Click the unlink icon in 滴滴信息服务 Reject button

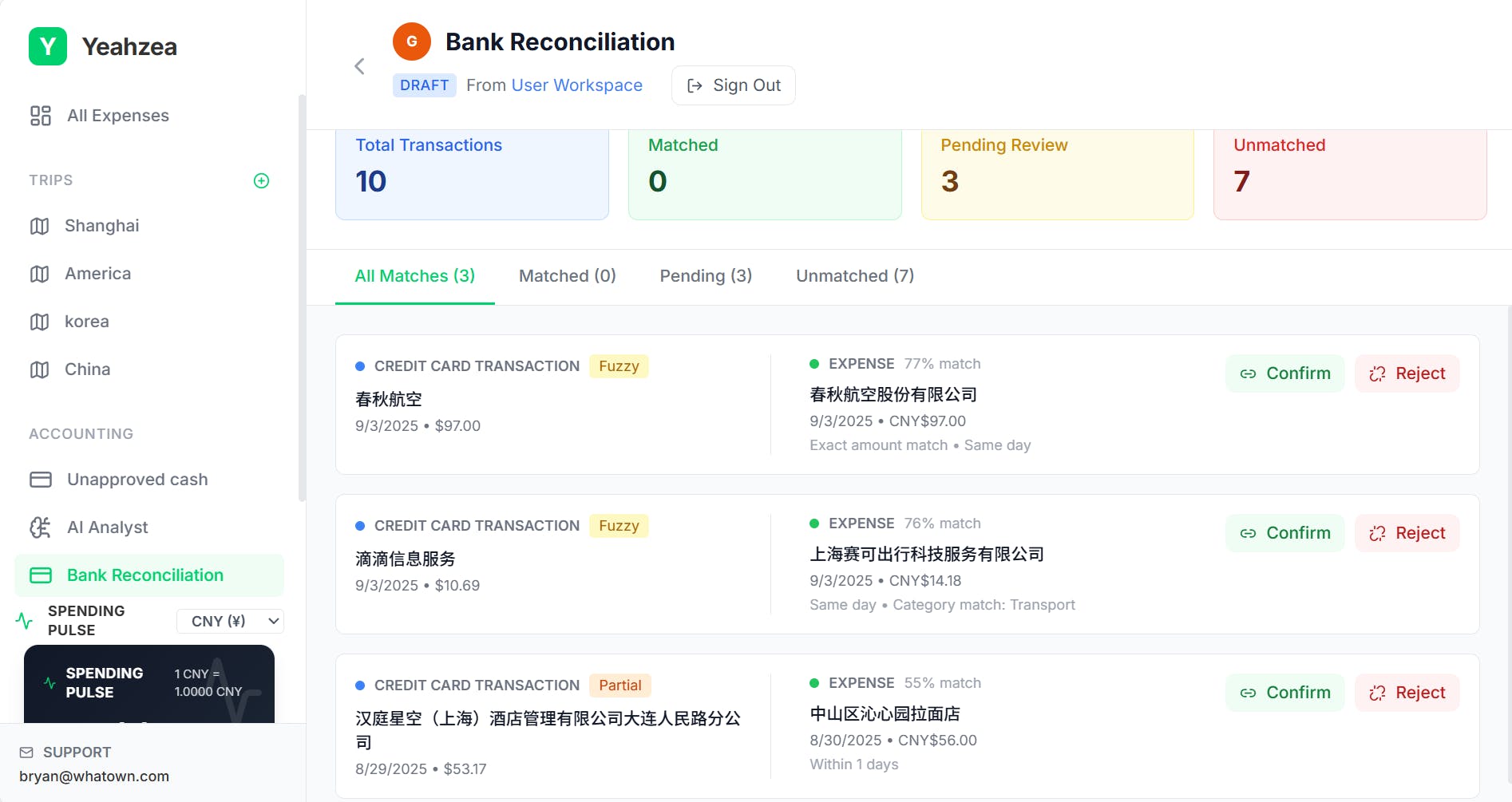click(x=1377, y=533)
